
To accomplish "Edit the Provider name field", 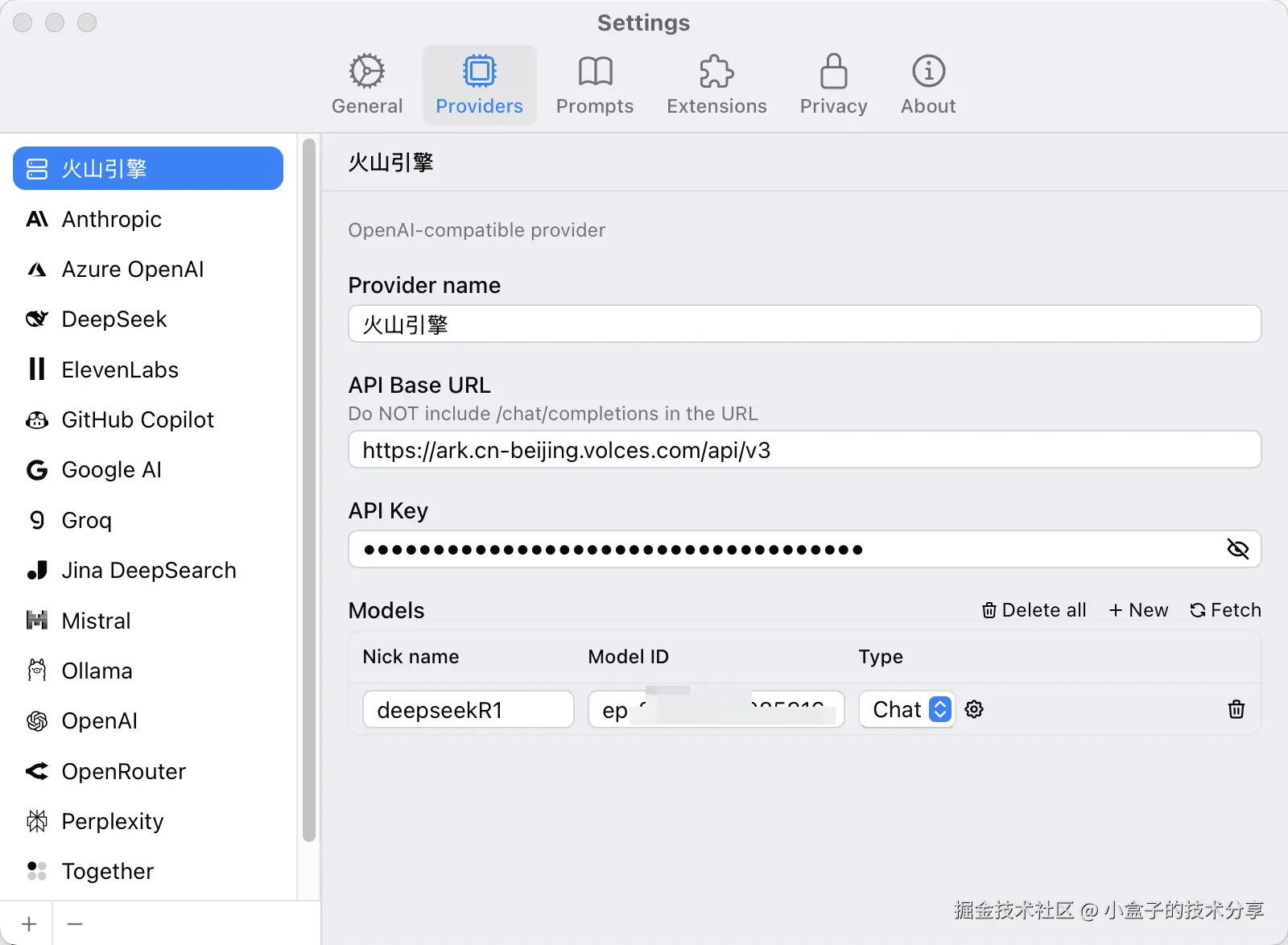I will 804,324.
